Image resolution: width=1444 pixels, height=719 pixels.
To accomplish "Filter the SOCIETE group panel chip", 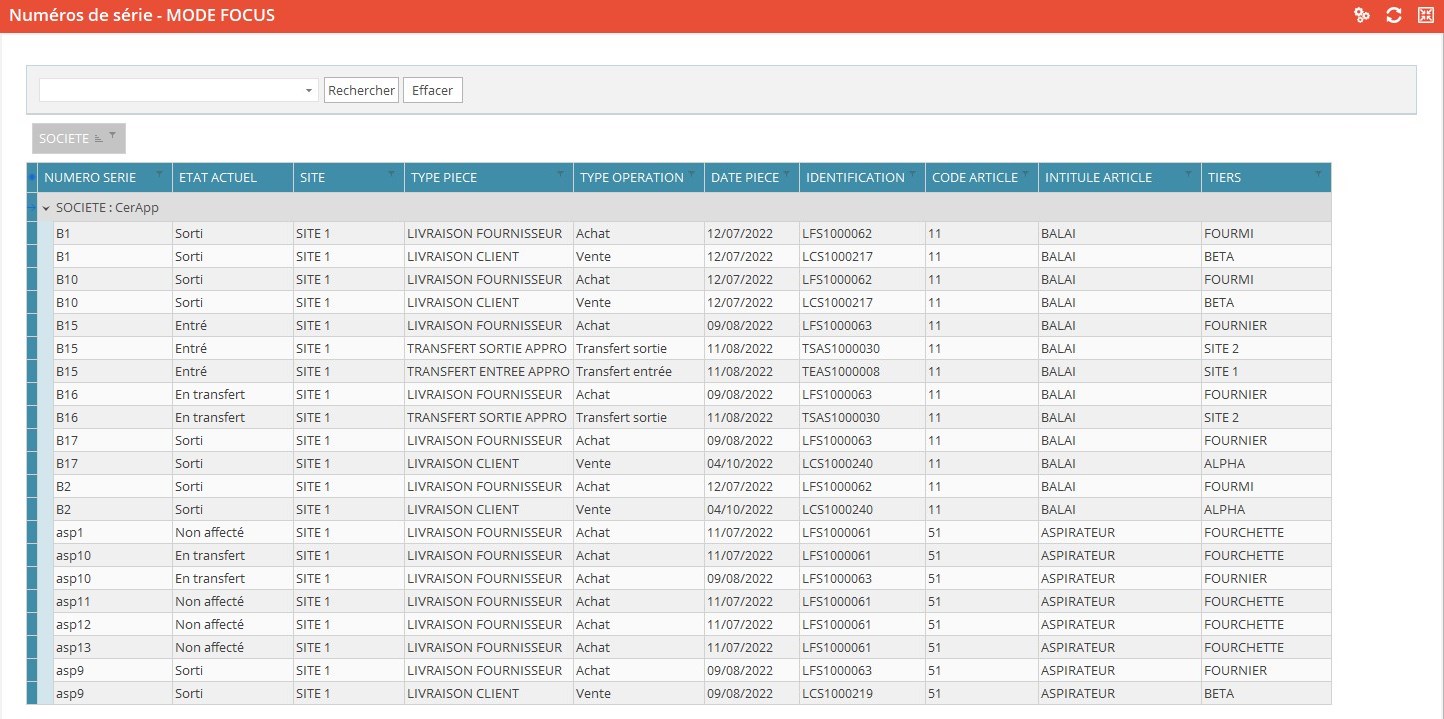I will point(112,136).
